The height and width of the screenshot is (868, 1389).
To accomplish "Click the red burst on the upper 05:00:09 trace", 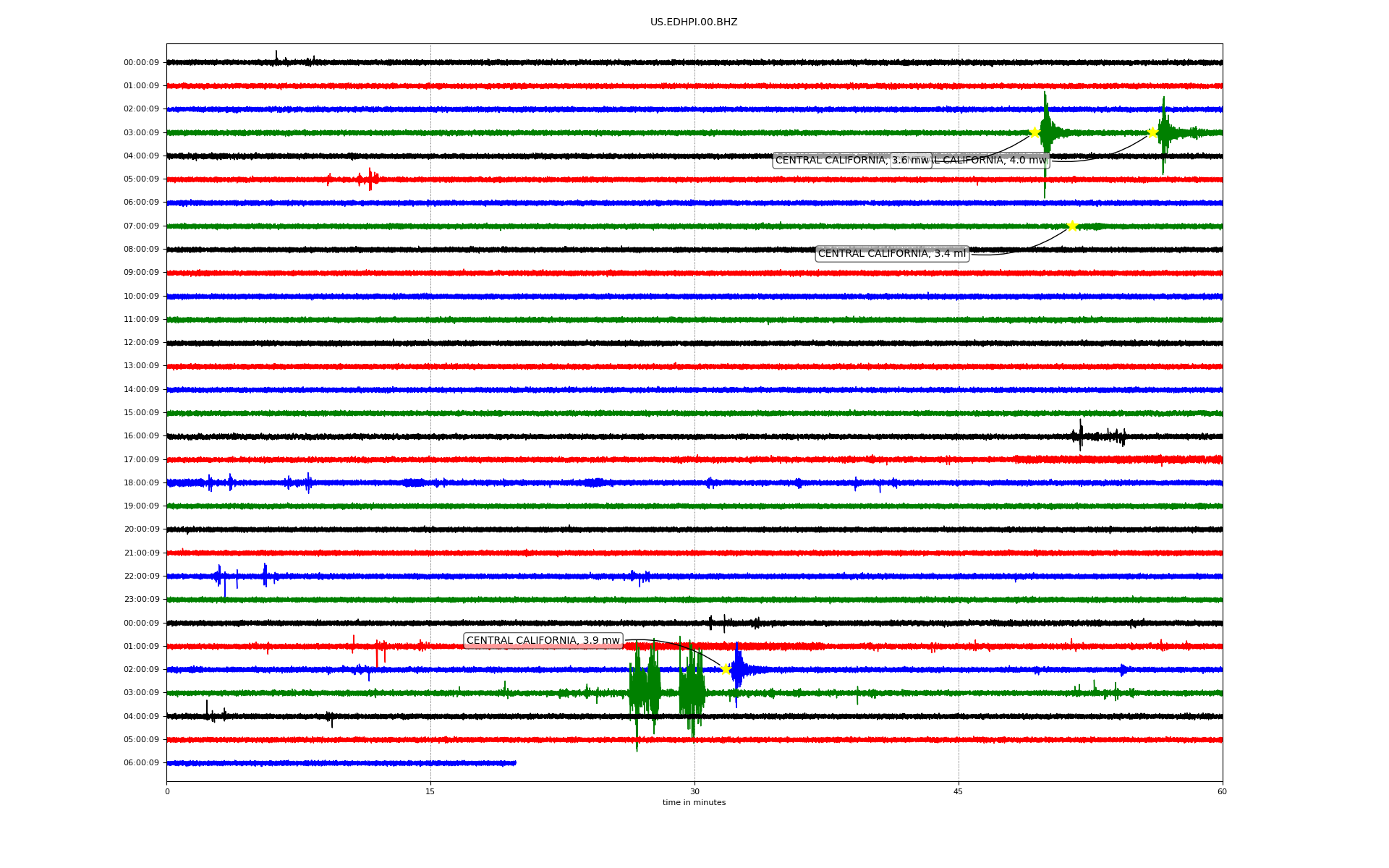I will [x=369, y=179].
